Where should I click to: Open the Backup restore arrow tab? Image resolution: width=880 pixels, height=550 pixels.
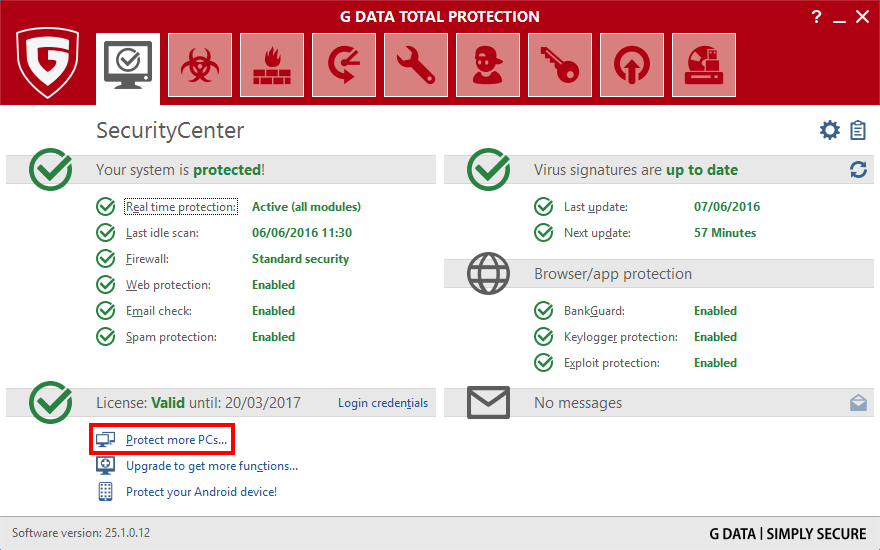(x=344, y=65)
